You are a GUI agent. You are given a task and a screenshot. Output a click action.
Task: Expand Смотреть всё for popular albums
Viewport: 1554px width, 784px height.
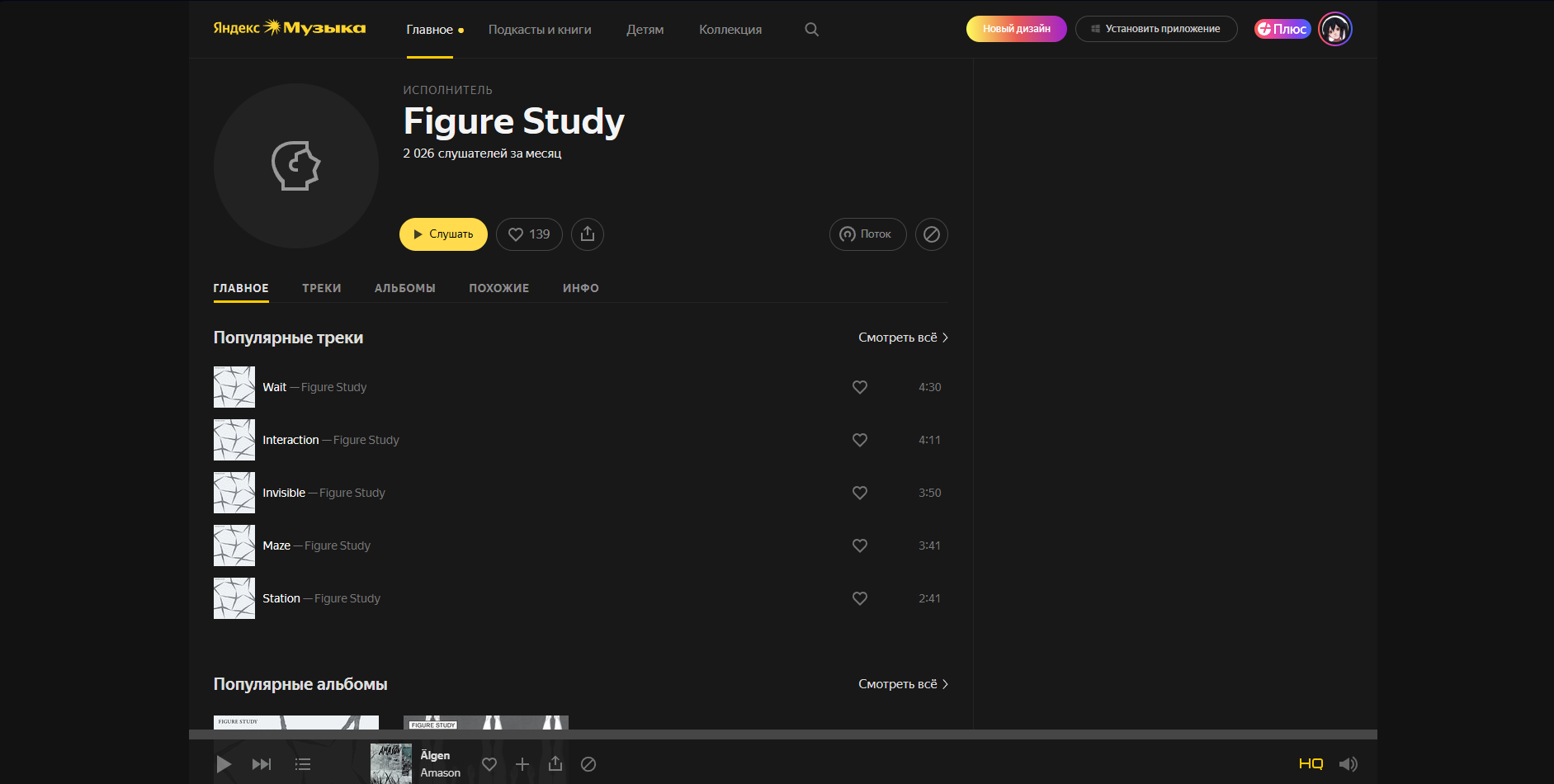pos(903,684)
